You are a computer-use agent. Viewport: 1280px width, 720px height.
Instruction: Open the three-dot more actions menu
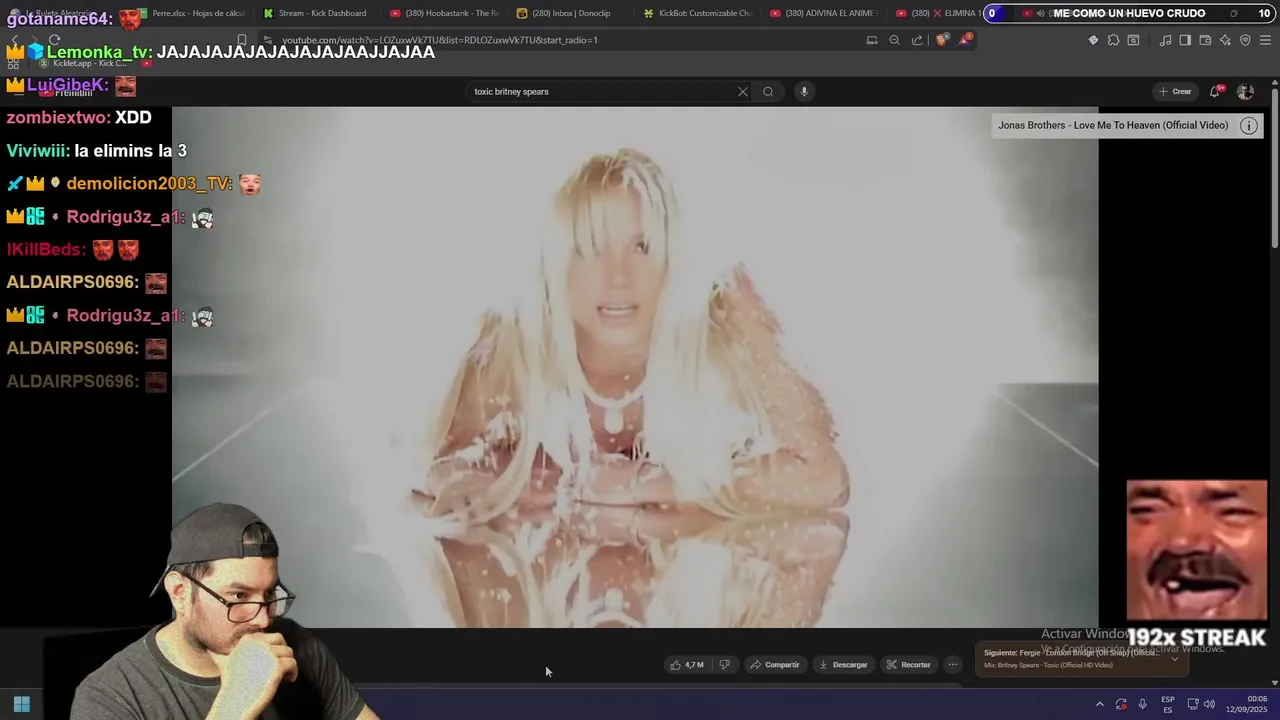coord(953,665)
